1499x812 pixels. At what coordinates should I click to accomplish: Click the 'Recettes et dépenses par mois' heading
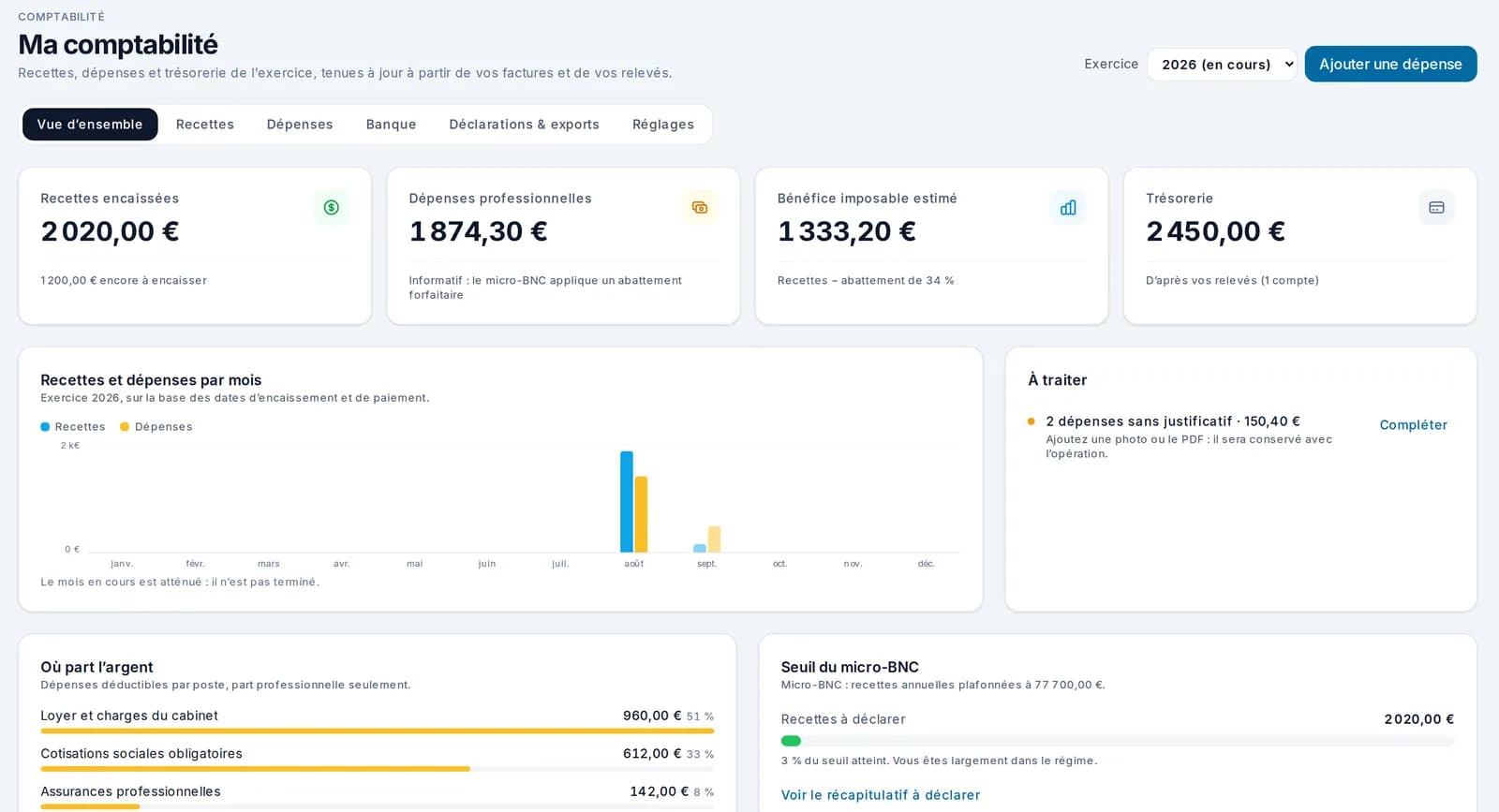pyautogui.click(x=151, y=380)
